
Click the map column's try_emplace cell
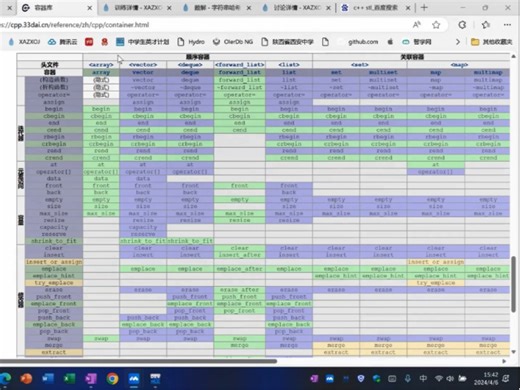coord(436,283)
